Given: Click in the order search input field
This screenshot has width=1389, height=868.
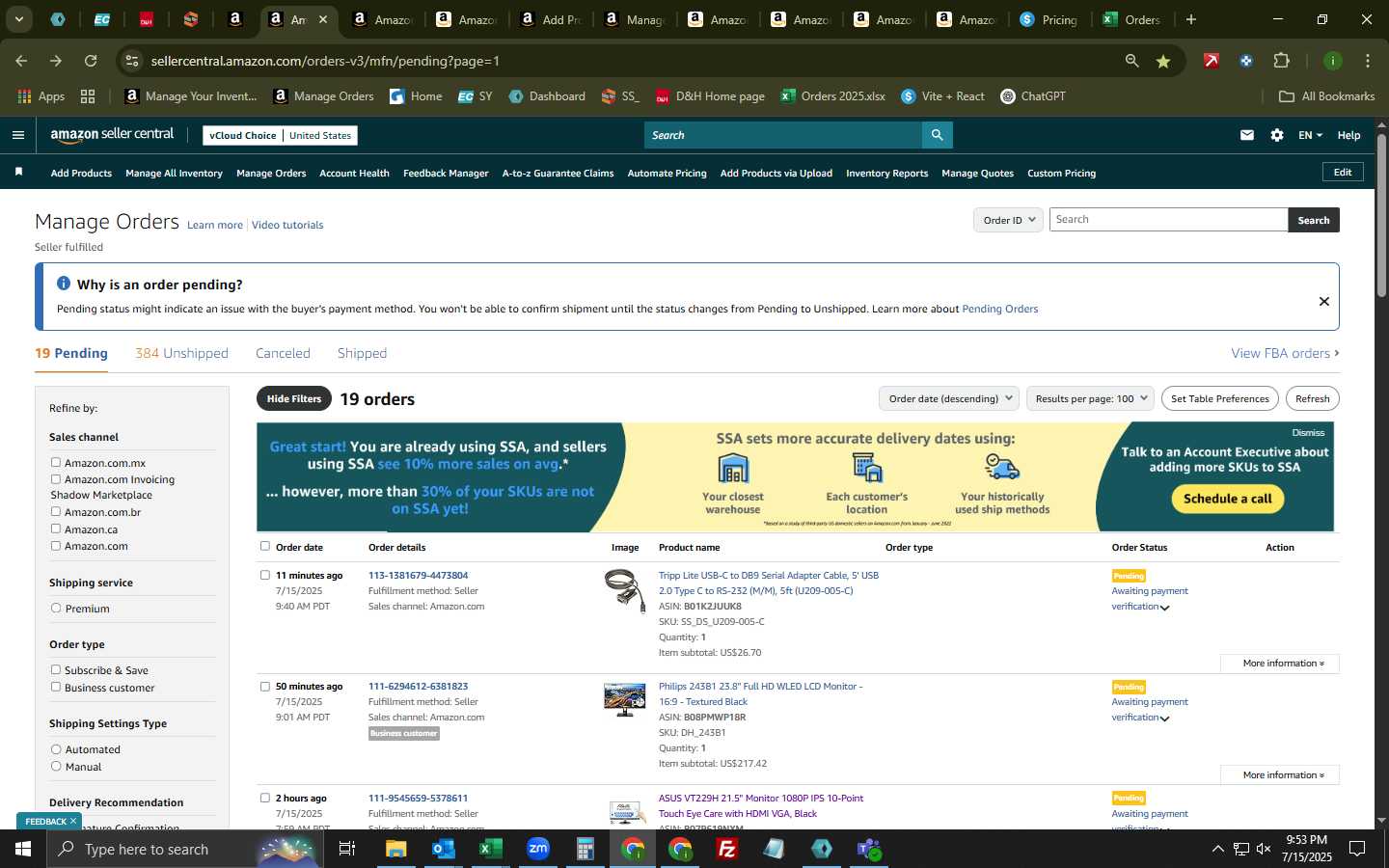Looking at the screenshot, I should [x=1168, y=220].
